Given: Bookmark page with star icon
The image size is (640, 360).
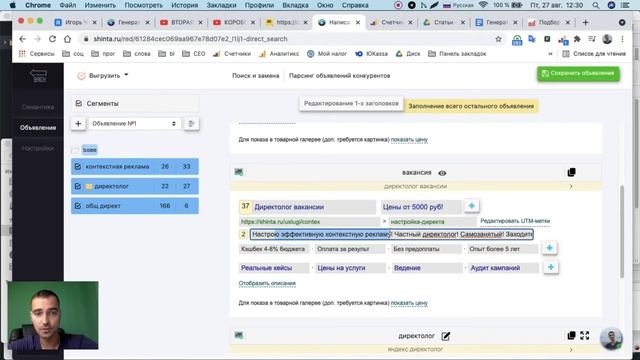Looking at the screenshot, I should click(498, 39).
